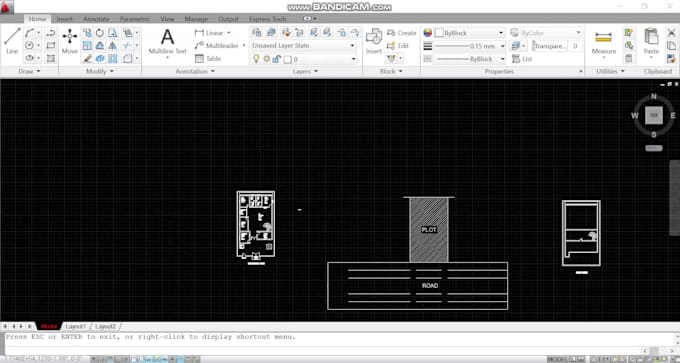Open the AutoCAD application menu button
This screenshot has height=363, width=680.
pos(7,7)
